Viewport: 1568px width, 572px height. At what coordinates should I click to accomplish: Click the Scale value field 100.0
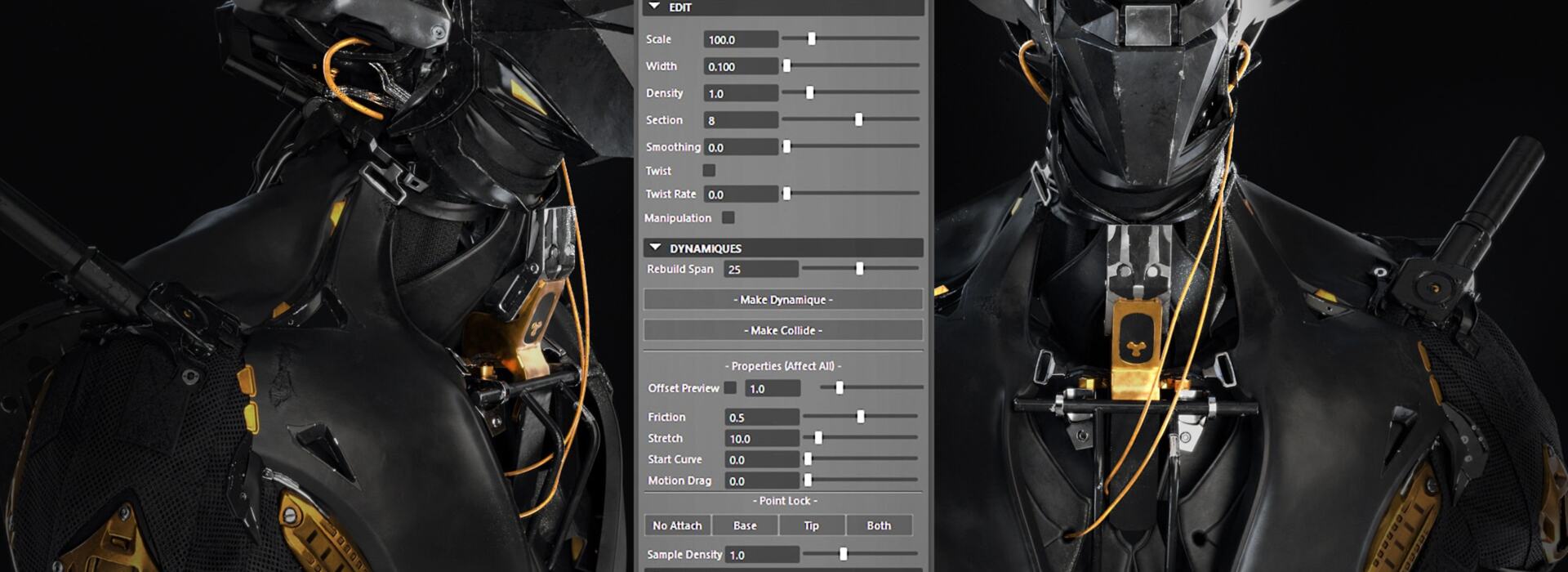coord(741,39)
